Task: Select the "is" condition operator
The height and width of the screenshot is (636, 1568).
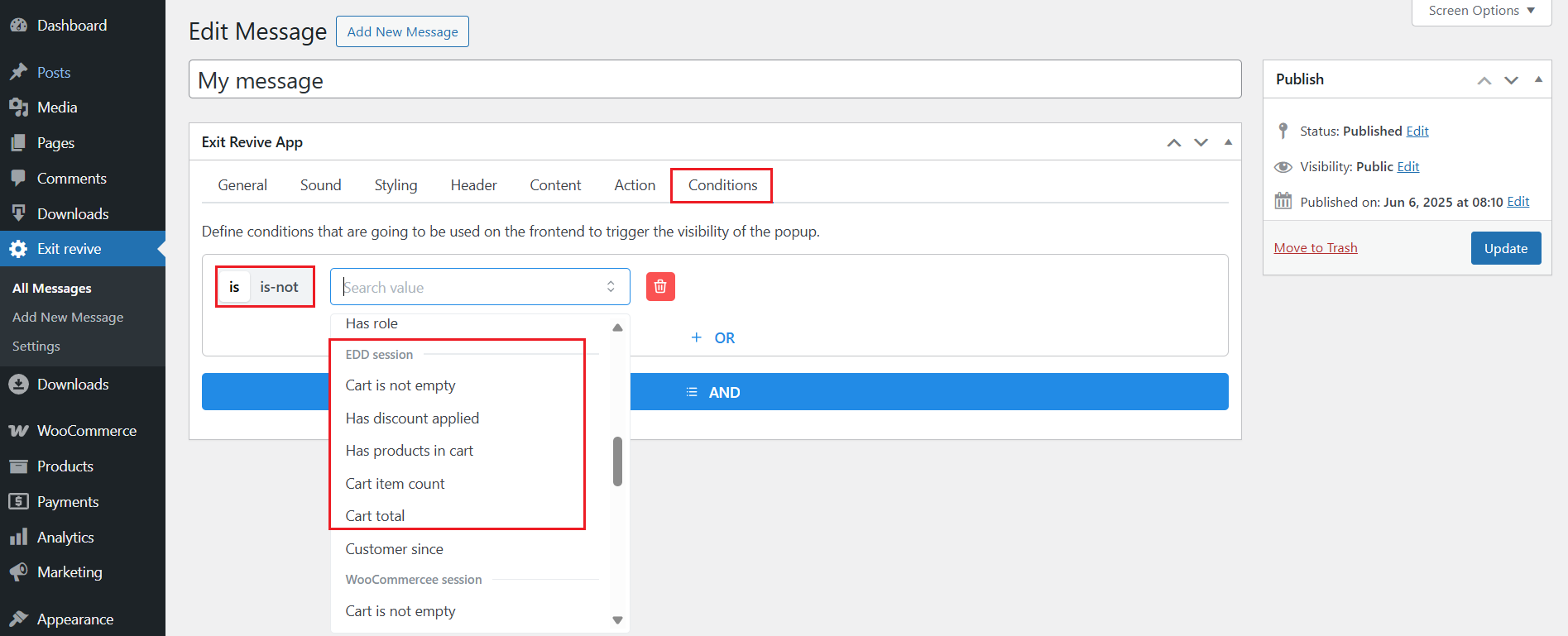Action: 234,287
